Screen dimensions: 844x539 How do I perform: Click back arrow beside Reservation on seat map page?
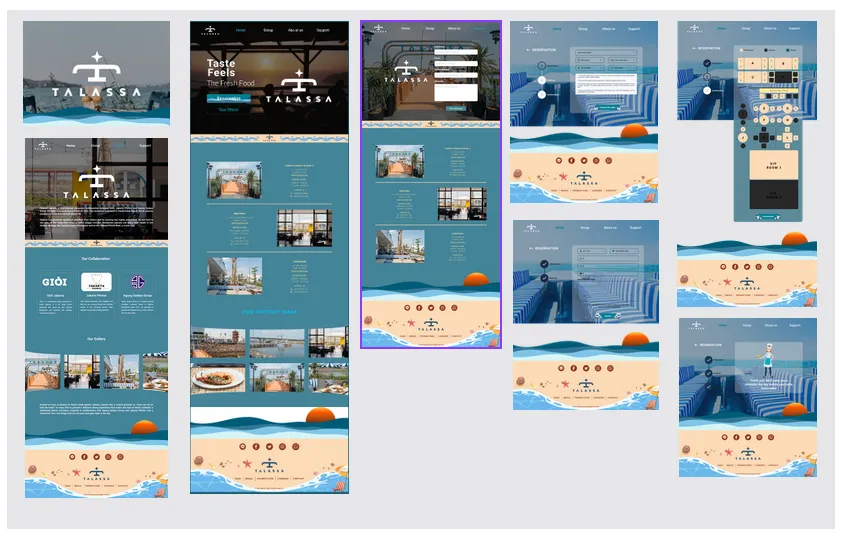coord(694,48)
